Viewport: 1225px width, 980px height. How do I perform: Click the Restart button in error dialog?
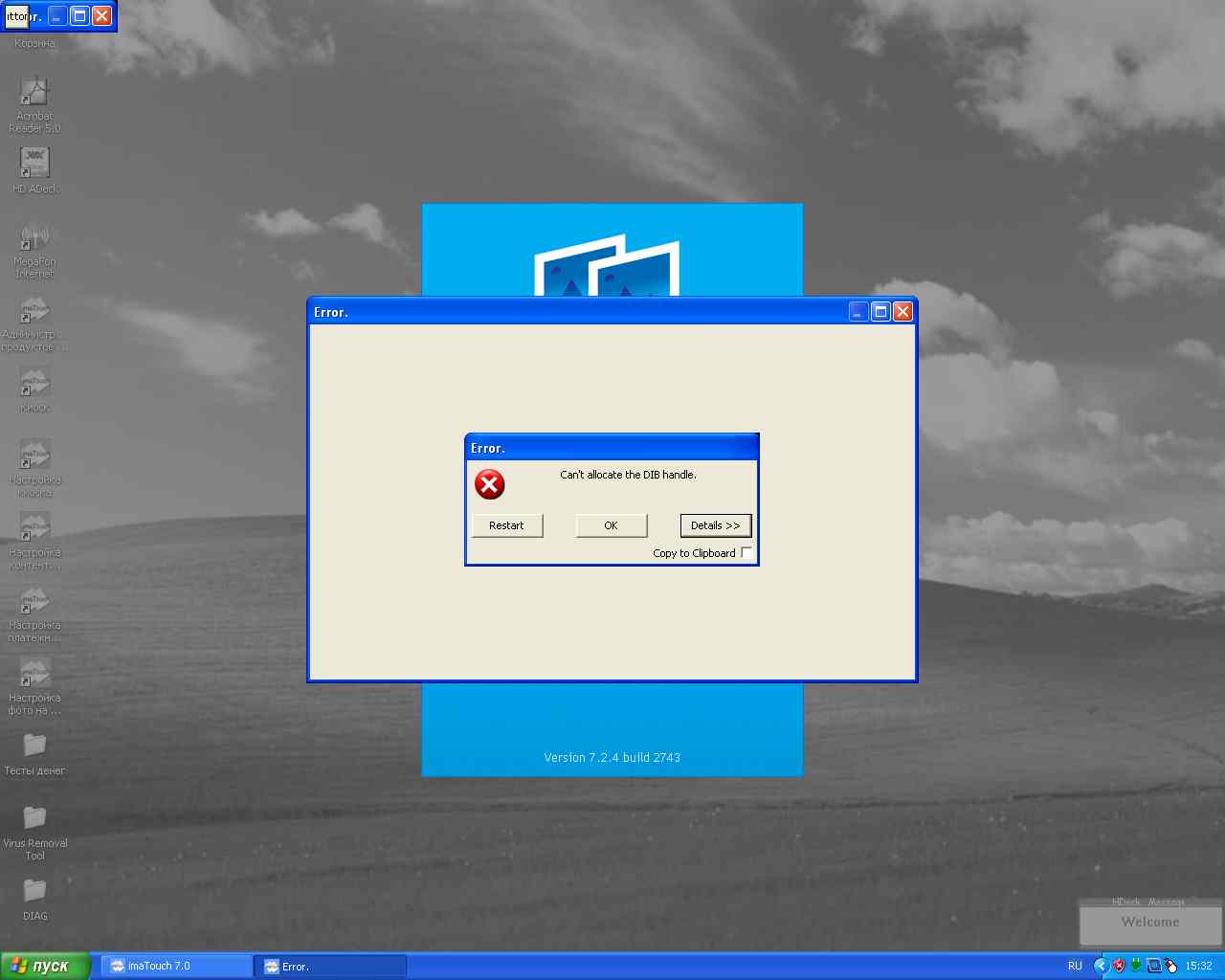click(x=507, y=525)
